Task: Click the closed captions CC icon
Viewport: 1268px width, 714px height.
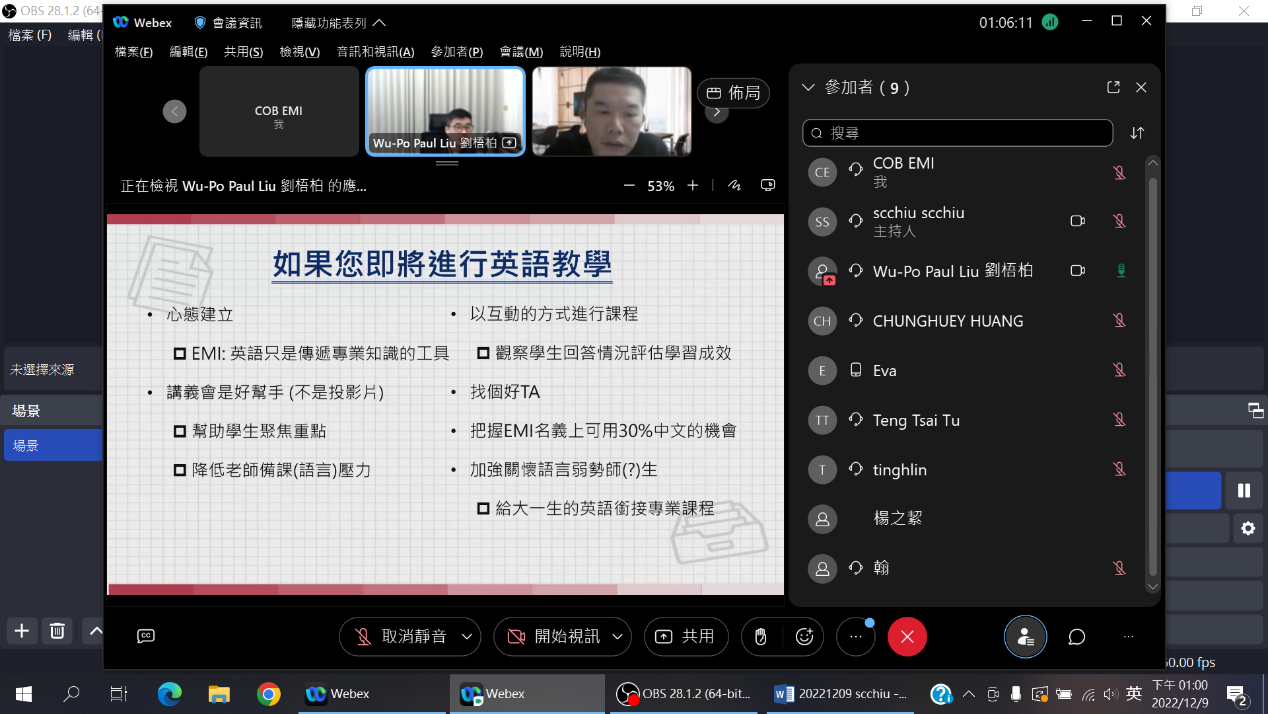Action: [x=146, y=636]
